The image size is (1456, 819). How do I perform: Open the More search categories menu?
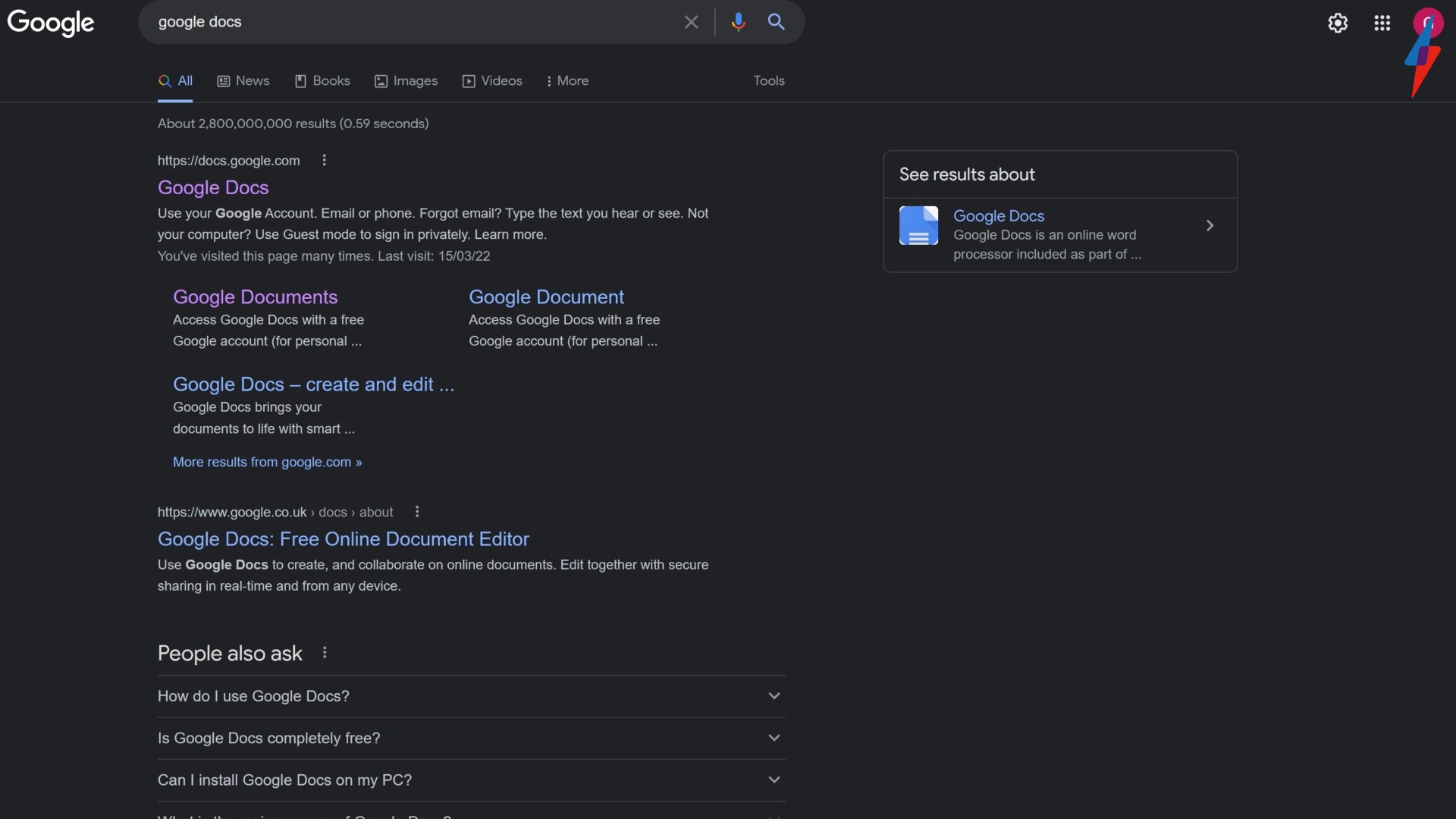coord(567,80)
